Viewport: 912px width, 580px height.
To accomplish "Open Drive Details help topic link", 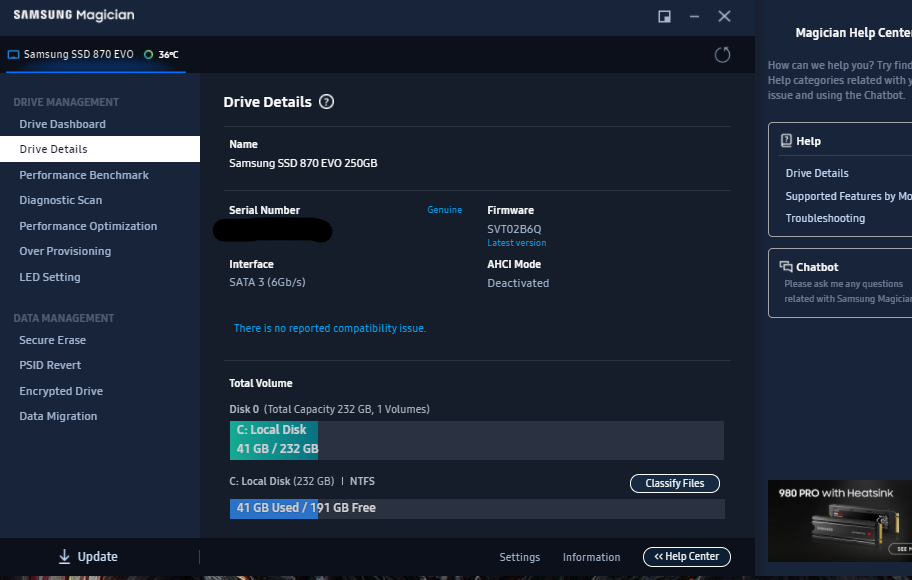I will coord(817,173).
